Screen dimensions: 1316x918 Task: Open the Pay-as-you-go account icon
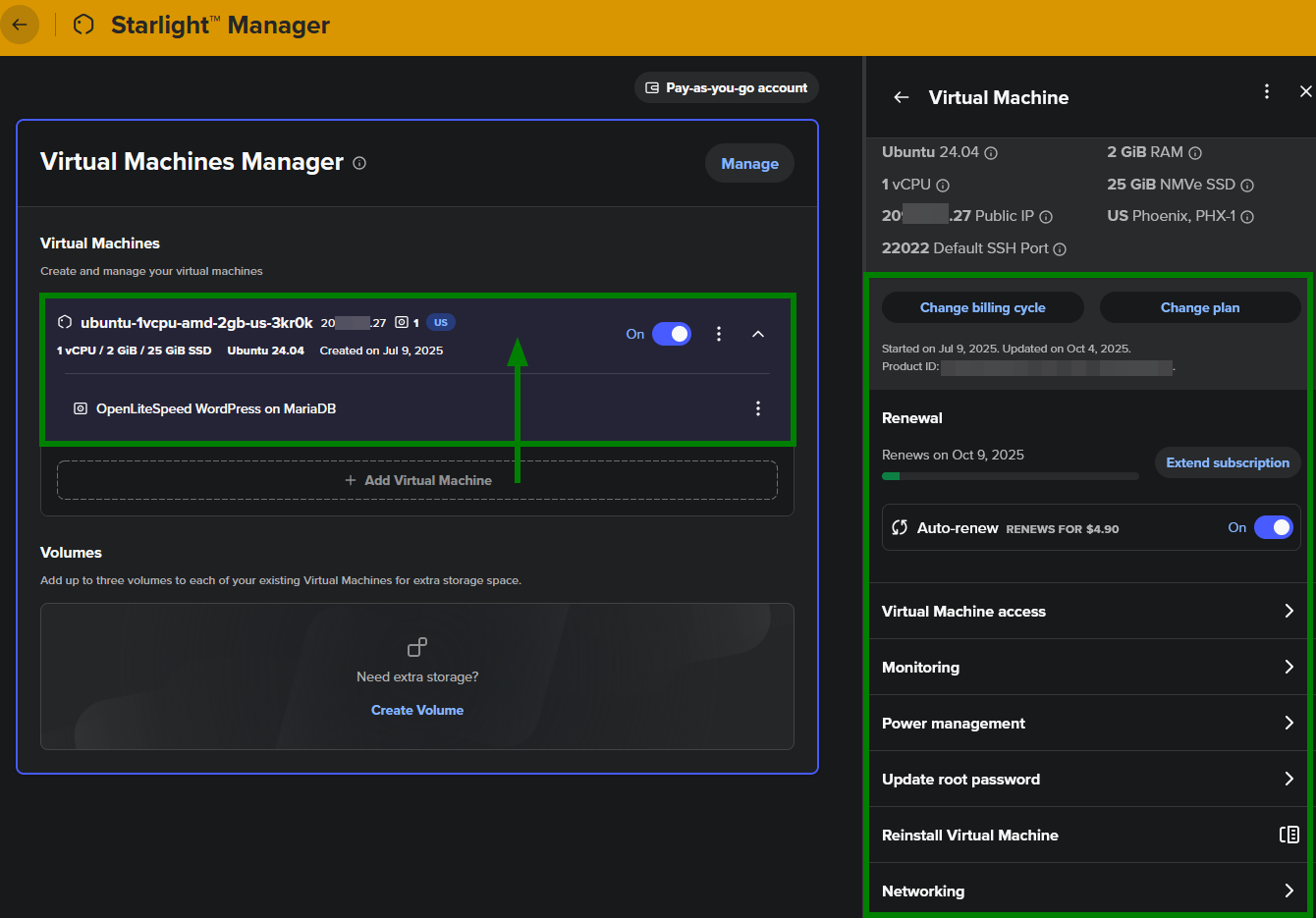point(652,87)
